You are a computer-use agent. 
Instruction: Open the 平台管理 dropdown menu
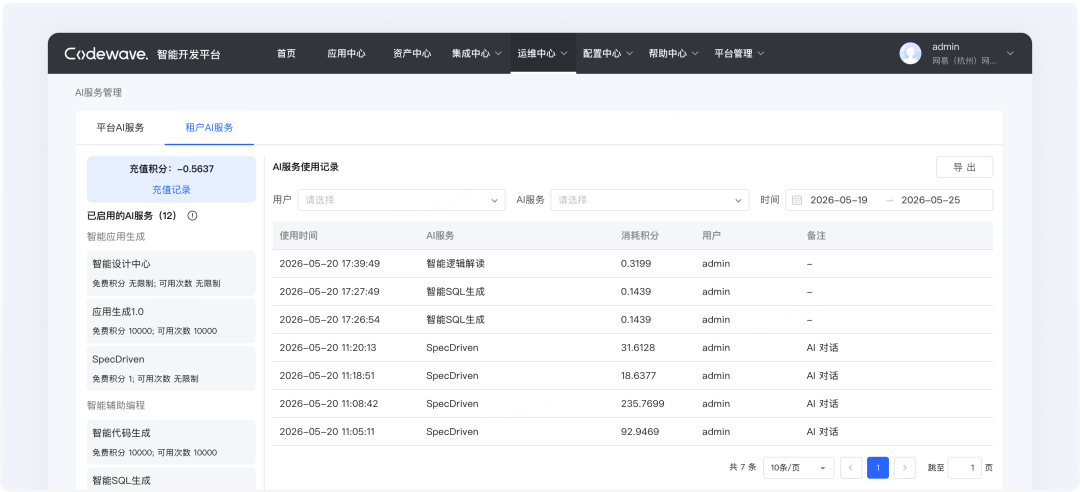pyautogui.click(x=739, y=54)
